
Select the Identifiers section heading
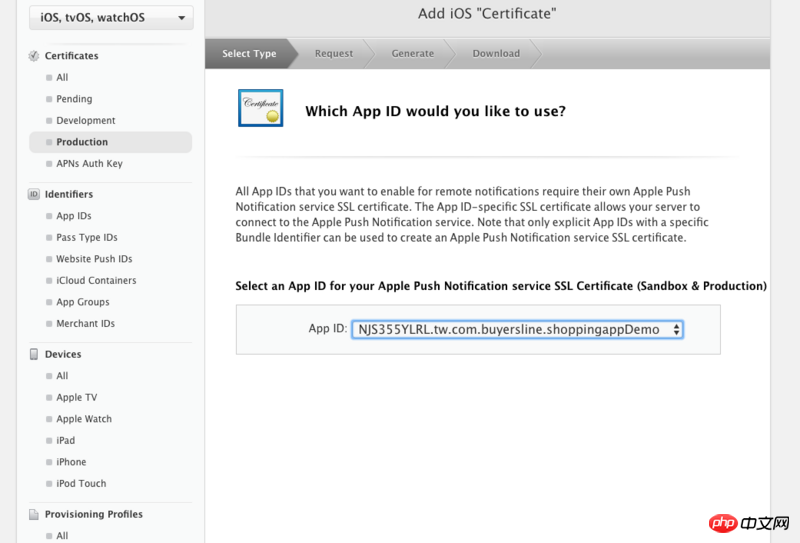[x=69, y=194]
